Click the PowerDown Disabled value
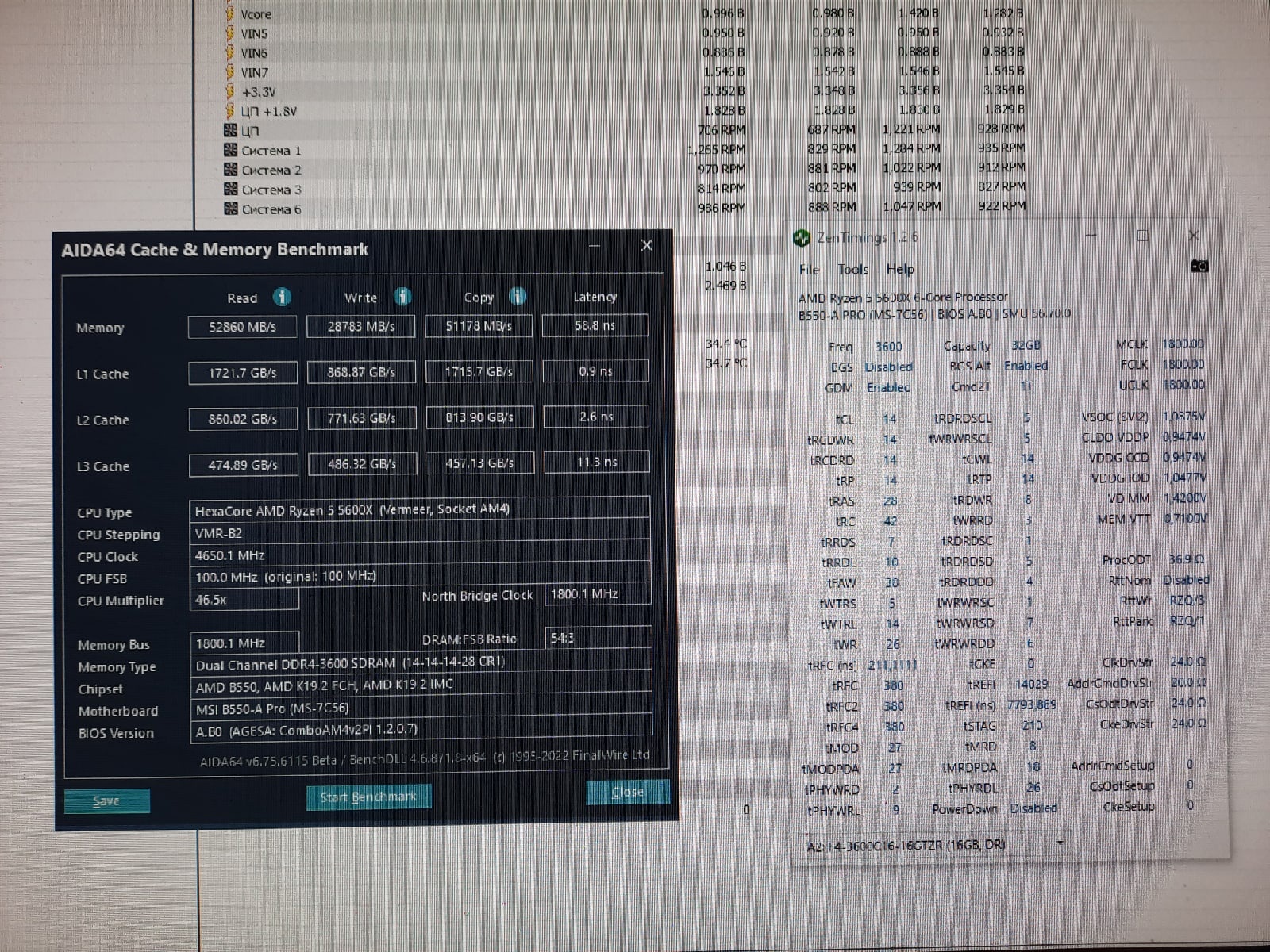The width and height of the screenshot is (1270, 952). [x=1033, y=808]
